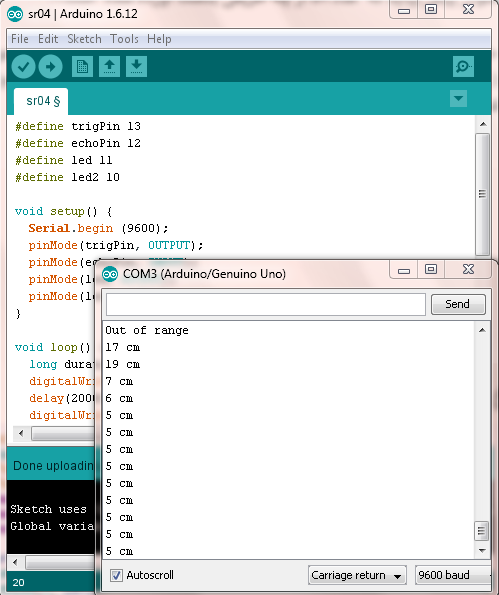Open the Carriage return line-ending dropdown
This screenshot has height=595, width=499.
point(357,575)
